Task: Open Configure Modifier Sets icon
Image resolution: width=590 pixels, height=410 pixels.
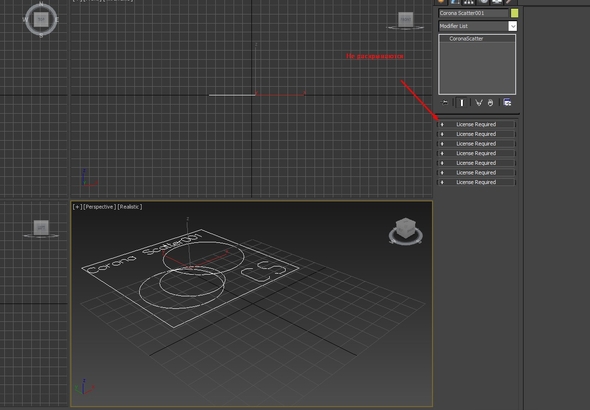Action: point(507,102)
